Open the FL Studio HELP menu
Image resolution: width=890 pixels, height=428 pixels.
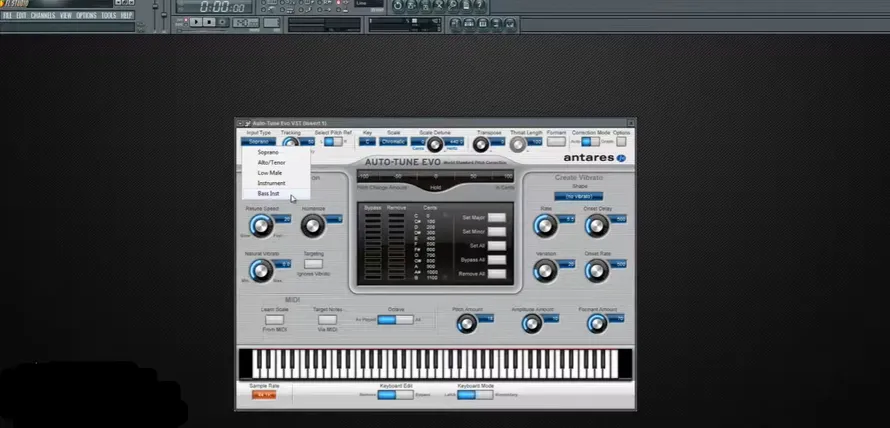[x=126, y=15]
